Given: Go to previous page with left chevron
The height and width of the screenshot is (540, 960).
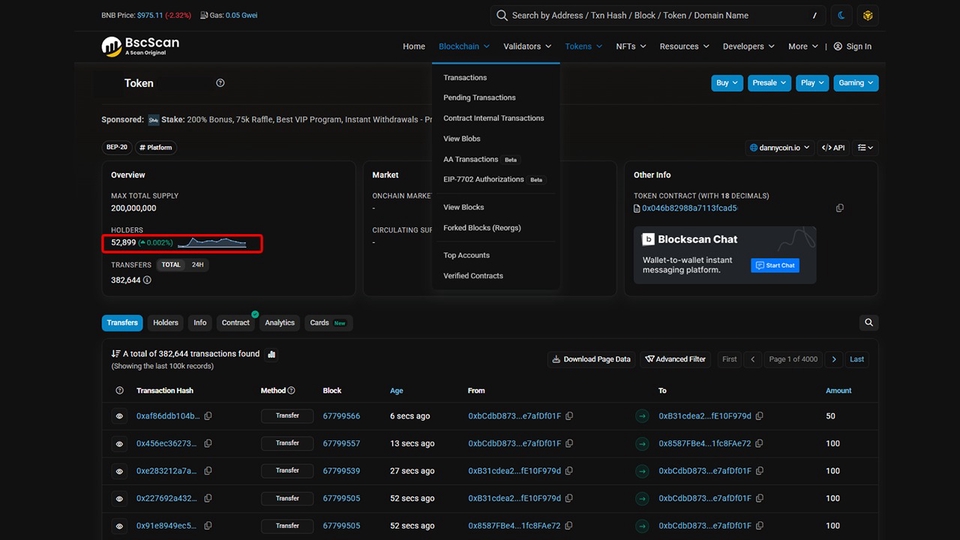Looking at the screenshot, I should (752, 359).
